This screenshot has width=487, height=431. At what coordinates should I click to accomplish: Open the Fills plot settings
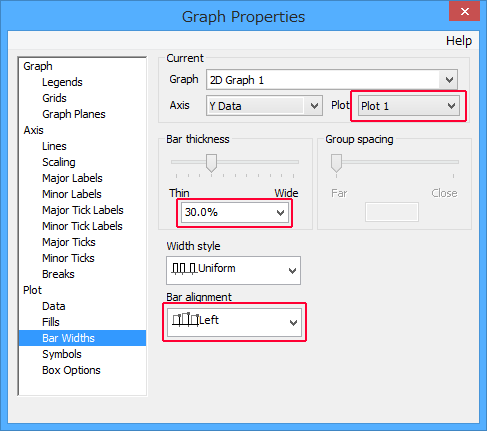pyautogui.click(x=51, y=322)
